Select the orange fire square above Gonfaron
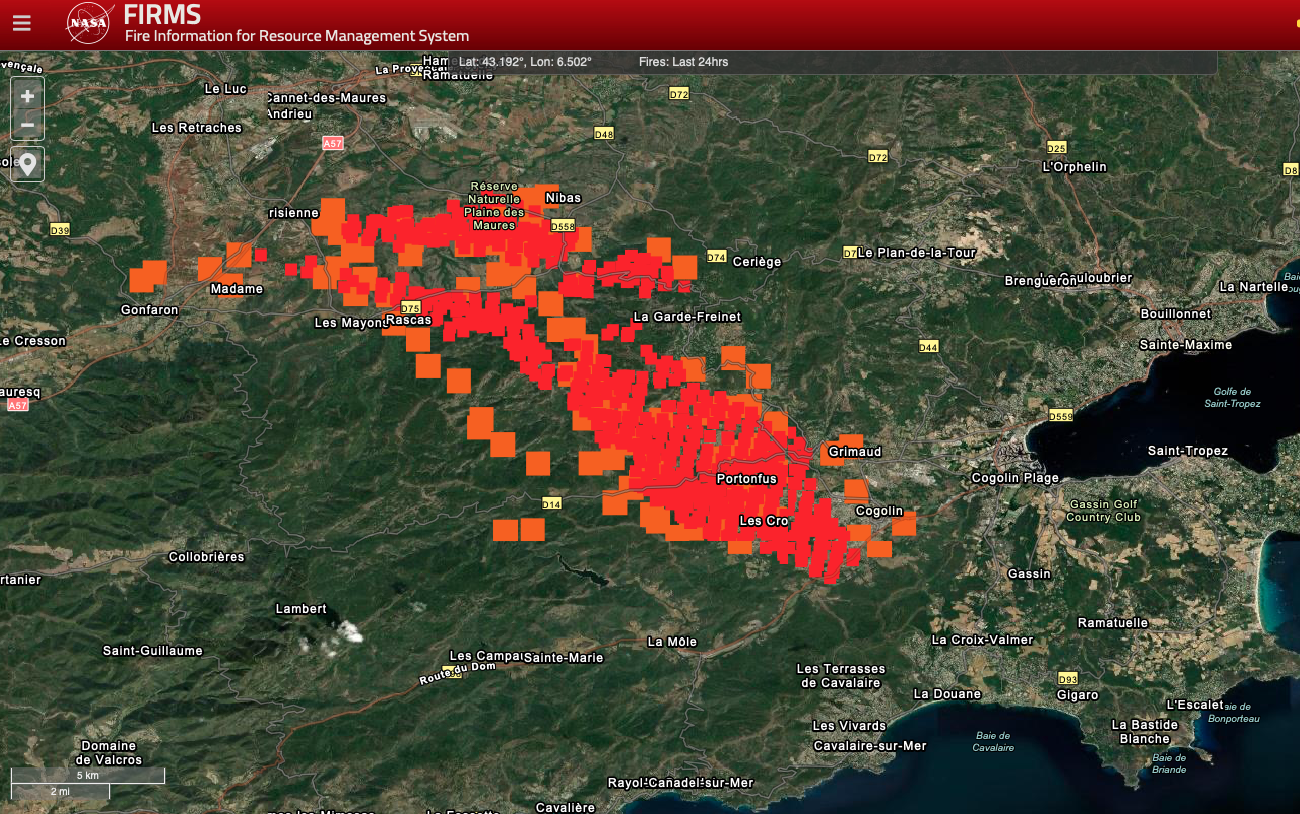Image resolution: width=1300 pixels, height=814 pixels. 150,275
